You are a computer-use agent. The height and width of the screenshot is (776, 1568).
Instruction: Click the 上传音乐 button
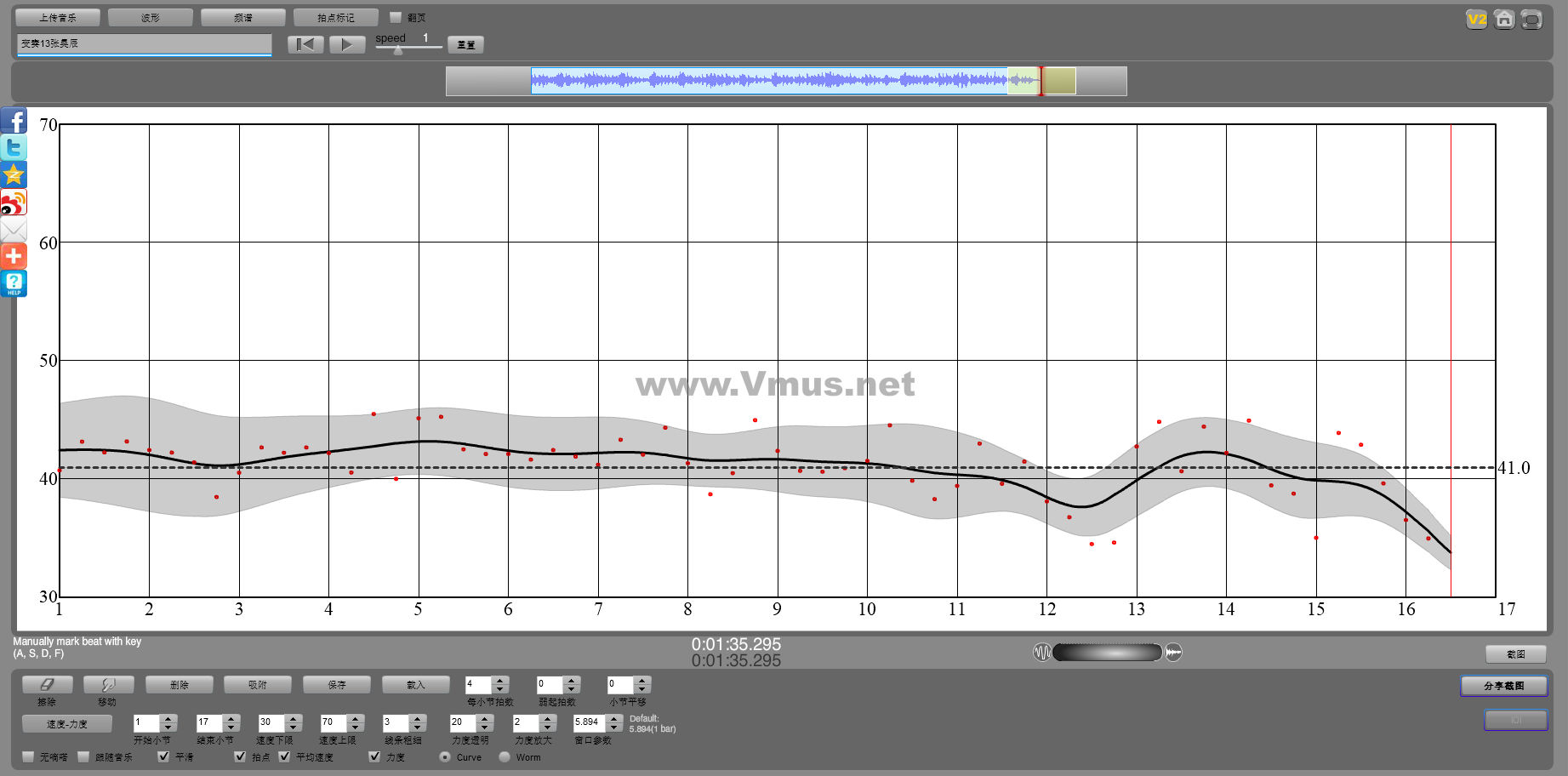(x=58, y=17)
